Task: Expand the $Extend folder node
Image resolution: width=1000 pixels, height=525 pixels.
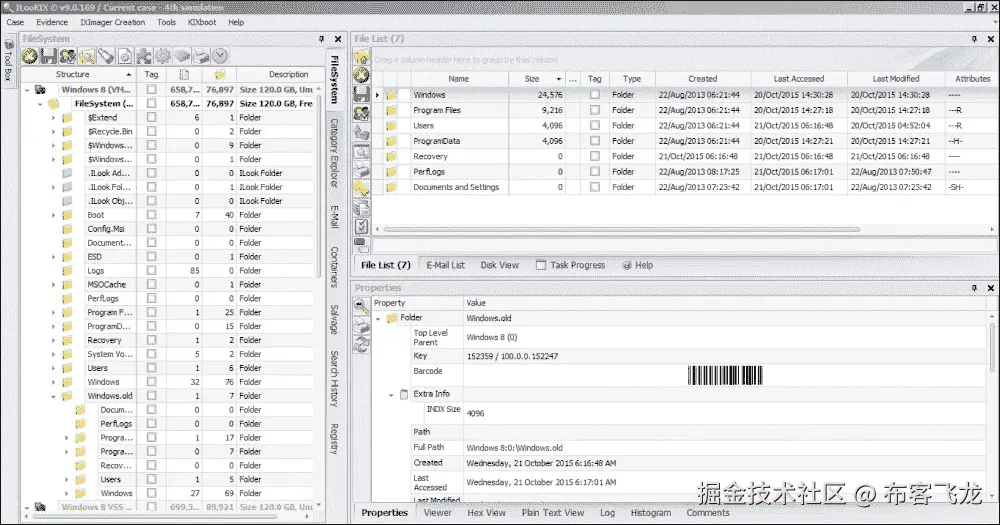Action: click(54, 118)
